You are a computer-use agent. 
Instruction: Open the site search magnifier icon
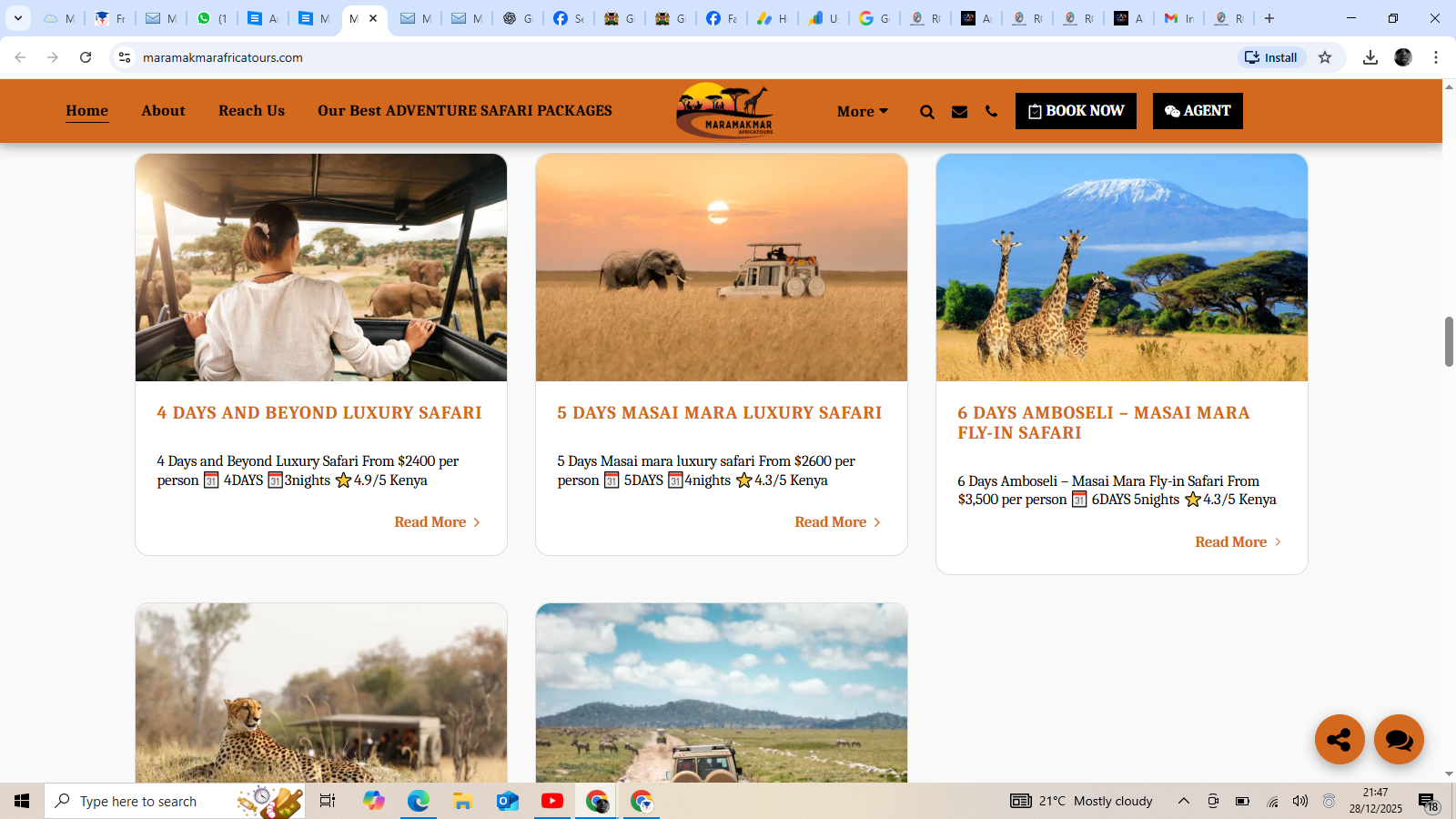click(x=927, y=112)
